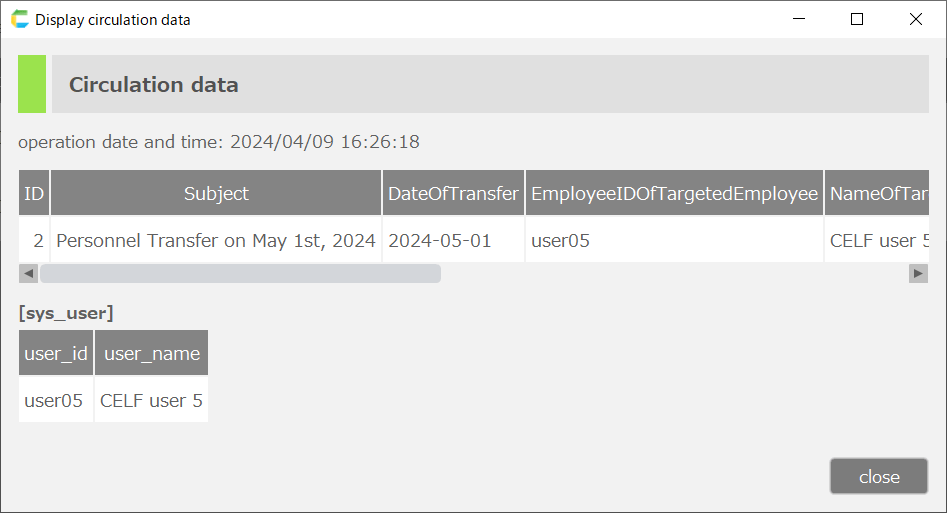Image resolution: width=947 pixels, height=513 pixels.
Task: Click the user_id column header
Action: (x=56, y=353)
